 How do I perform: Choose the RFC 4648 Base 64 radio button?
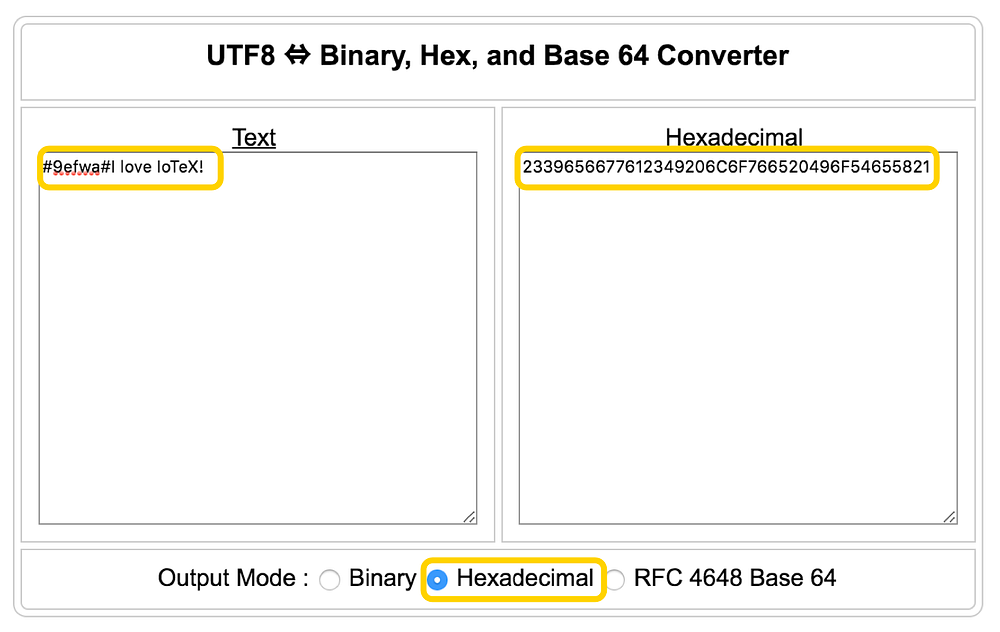point(616,579)
